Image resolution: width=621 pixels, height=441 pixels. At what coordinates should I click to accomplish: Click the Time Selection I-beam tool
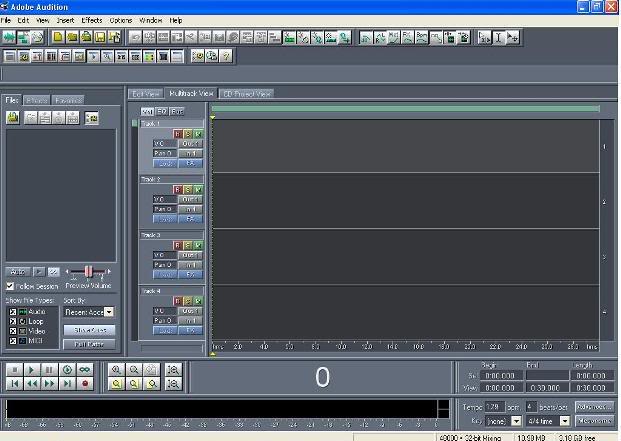pyautogui.click(x=499, y=37)
